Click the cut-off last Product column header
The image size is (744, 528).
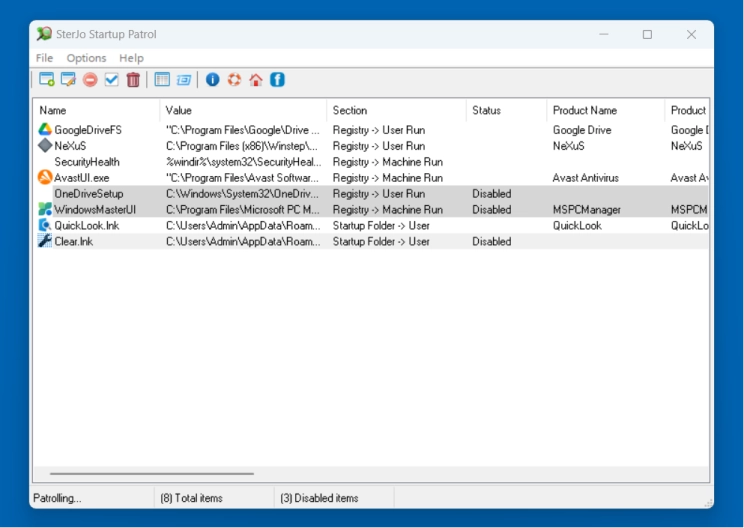coord(687,110)
